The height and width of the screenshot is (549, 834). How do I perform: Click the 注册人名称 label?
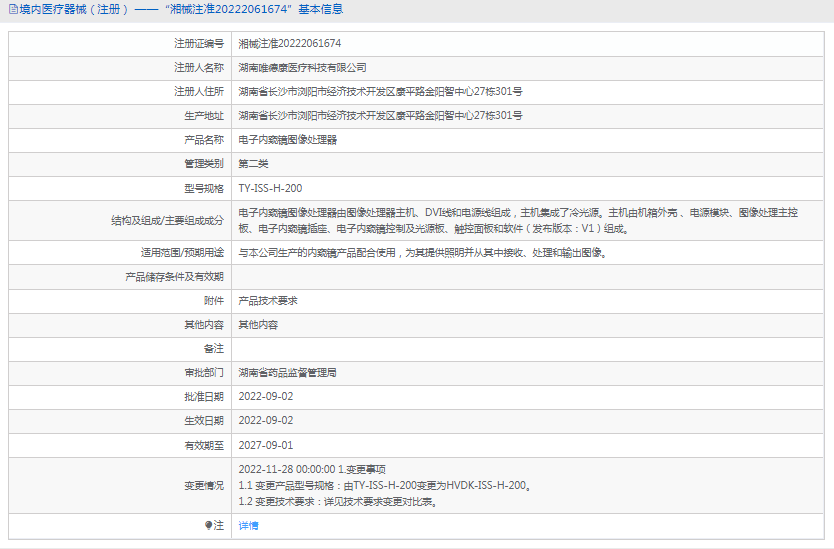(199, 68)
